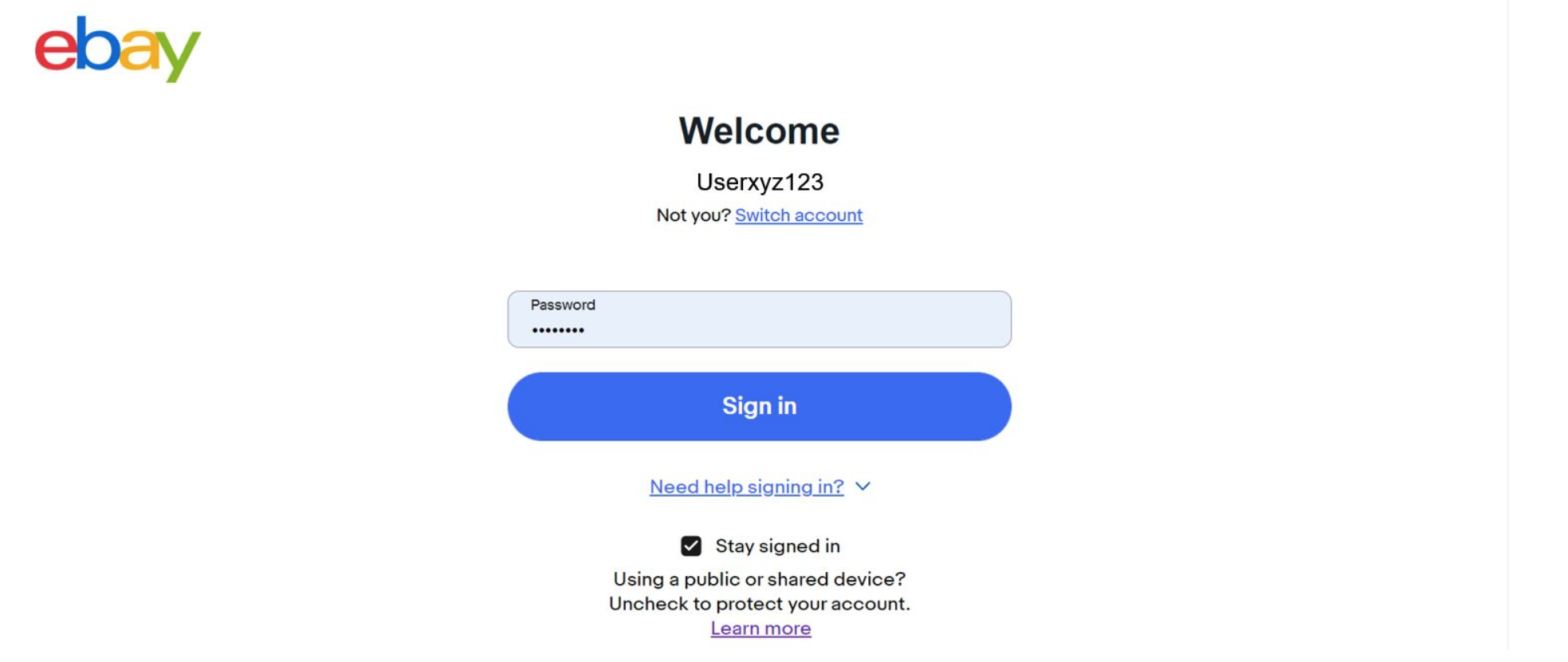The image size is (1568, 662).
Task: Click the Using a public or shared device? text
Action: point(759,579)
